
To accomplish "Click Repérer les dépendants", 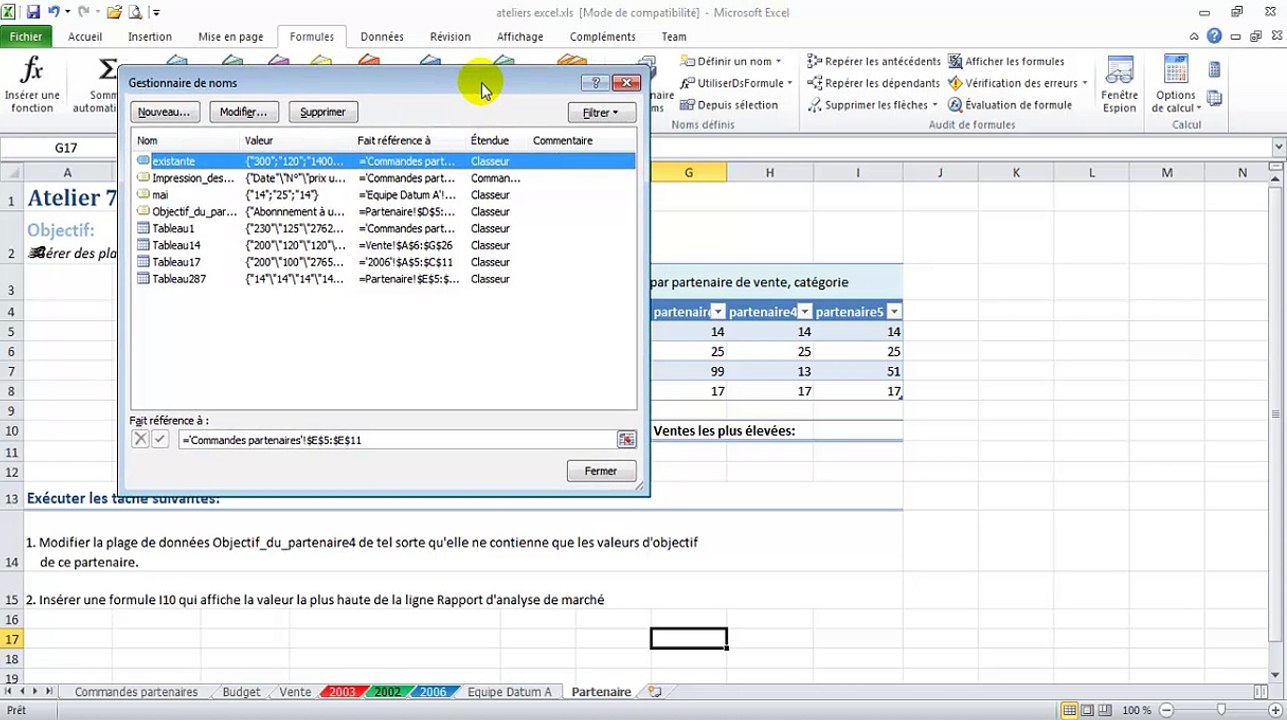I will pos(874,83).
